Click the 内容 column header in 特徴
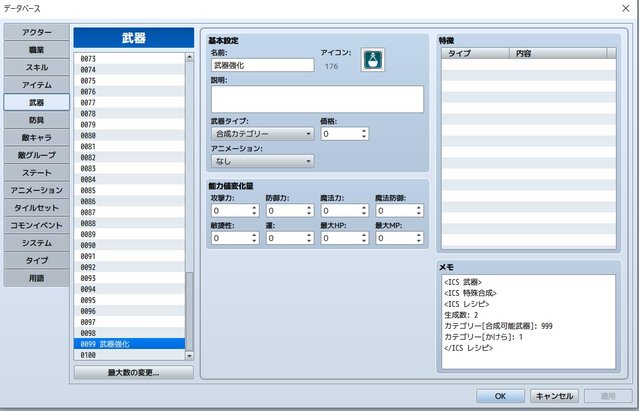Screen dimensions: 639x411 click(558, 53)
